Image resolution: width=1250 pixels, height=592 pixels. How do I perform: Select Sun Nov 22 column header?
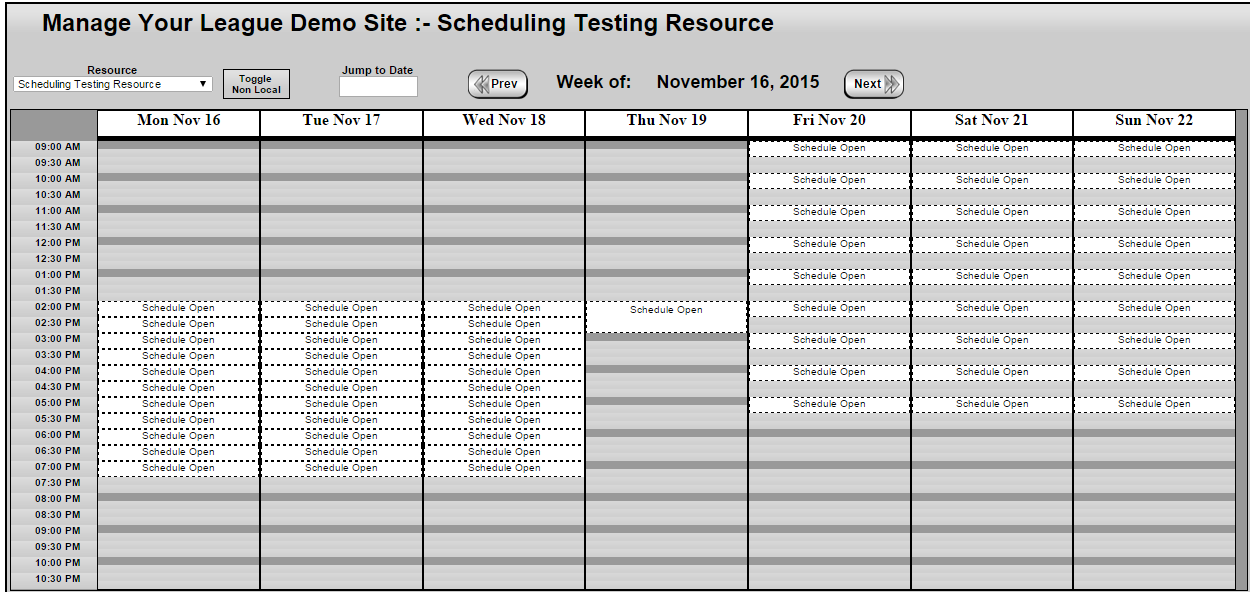[x=1154, y=121]
